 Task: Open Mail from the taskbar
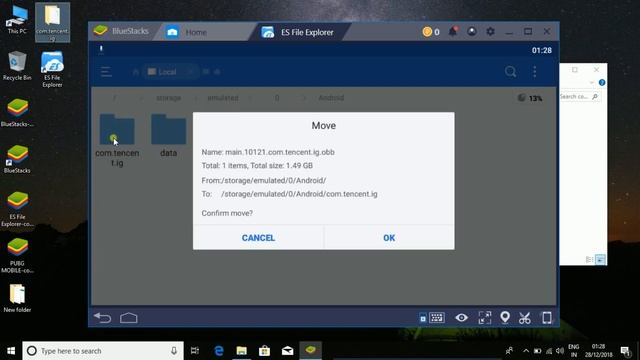coord(287,351)
